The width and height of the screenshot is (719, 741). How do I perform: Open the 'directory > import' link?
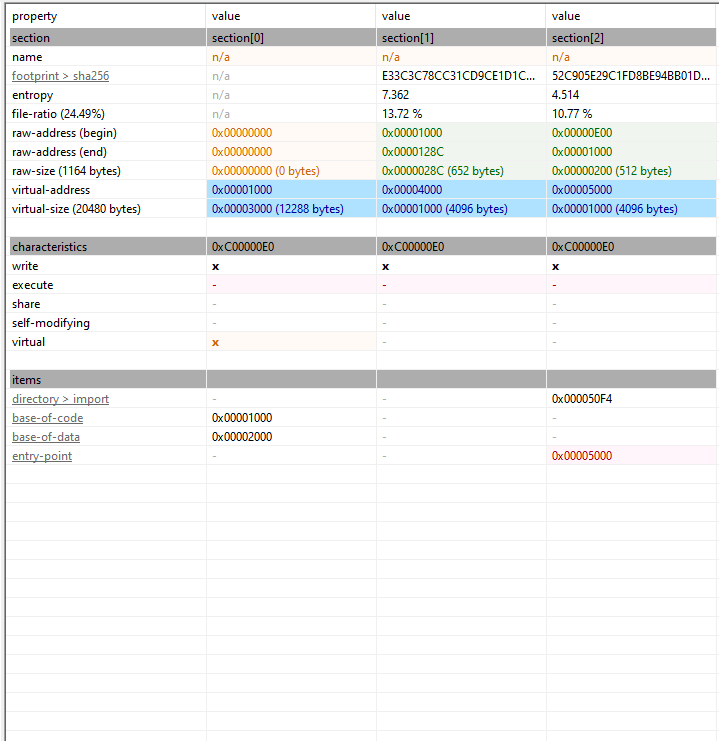[60, 399]
